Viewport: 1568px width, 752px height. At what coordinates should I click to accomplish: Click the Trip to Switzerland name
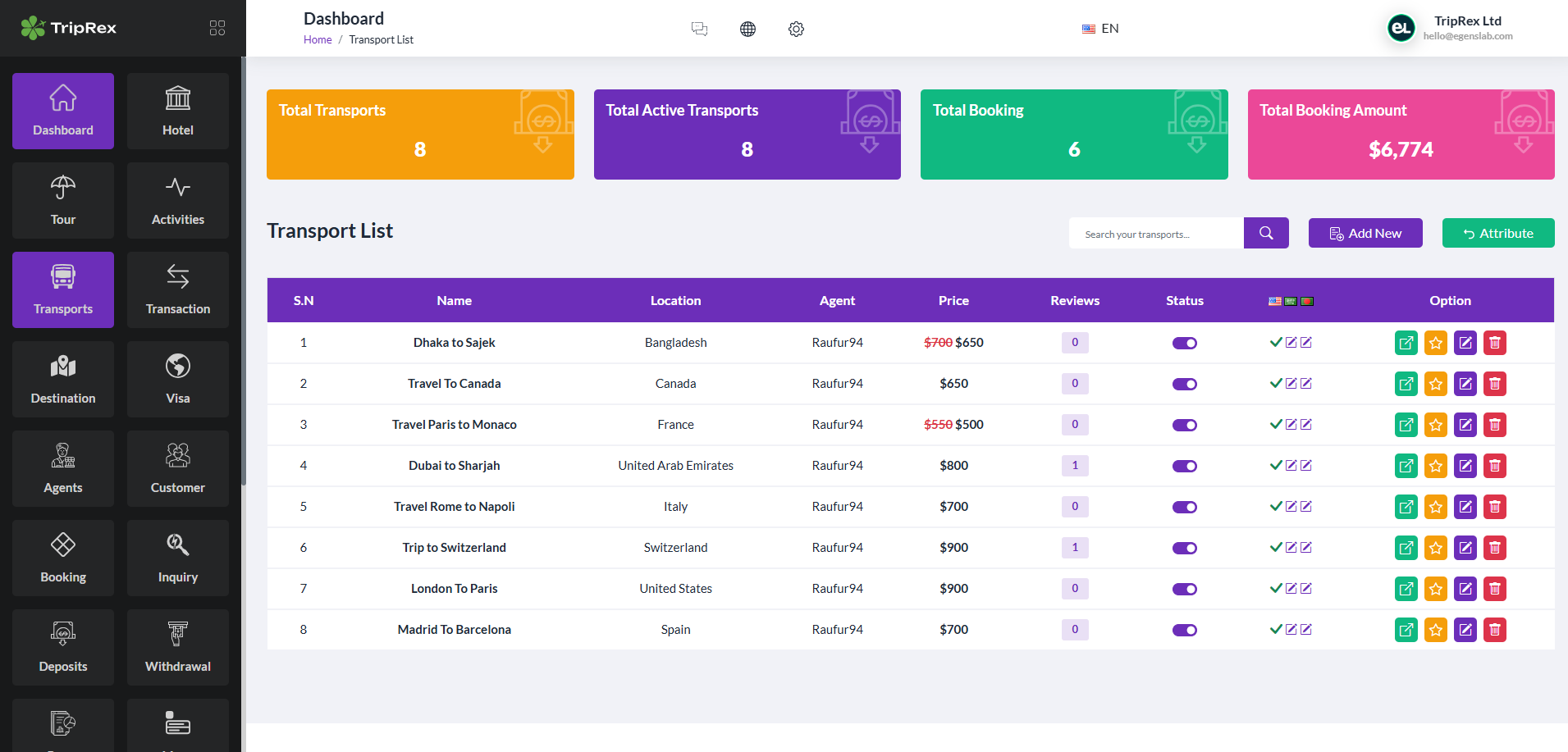point(454,547)
